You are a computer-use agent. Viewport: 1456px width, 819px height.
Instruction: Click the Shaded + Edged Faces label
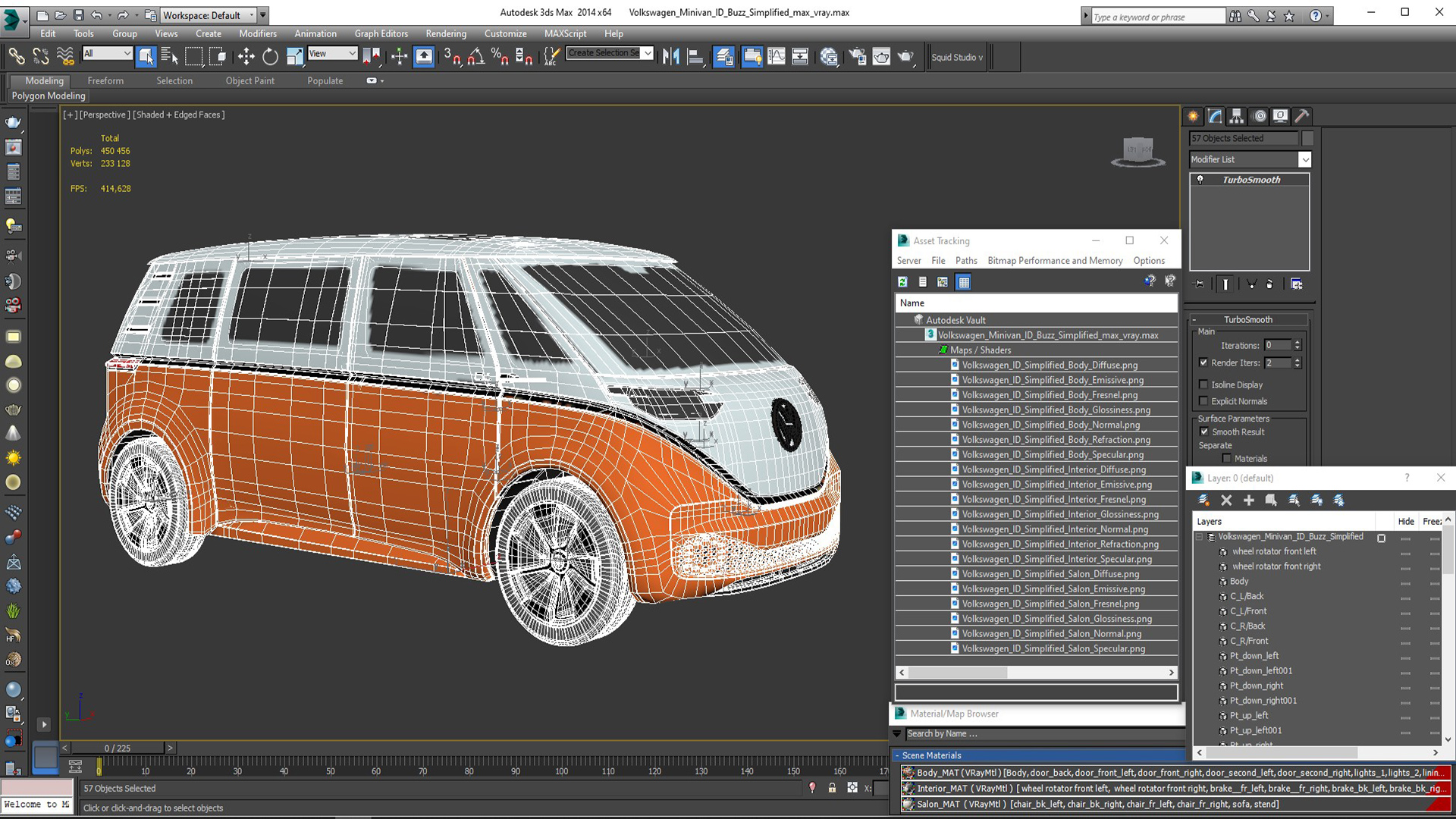click(179, 115)
